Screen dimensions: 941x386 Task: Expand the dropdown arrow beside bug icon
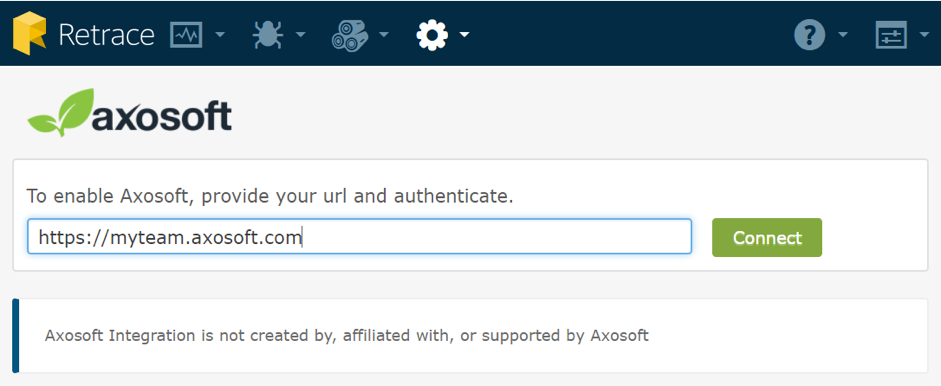[300, 35]
